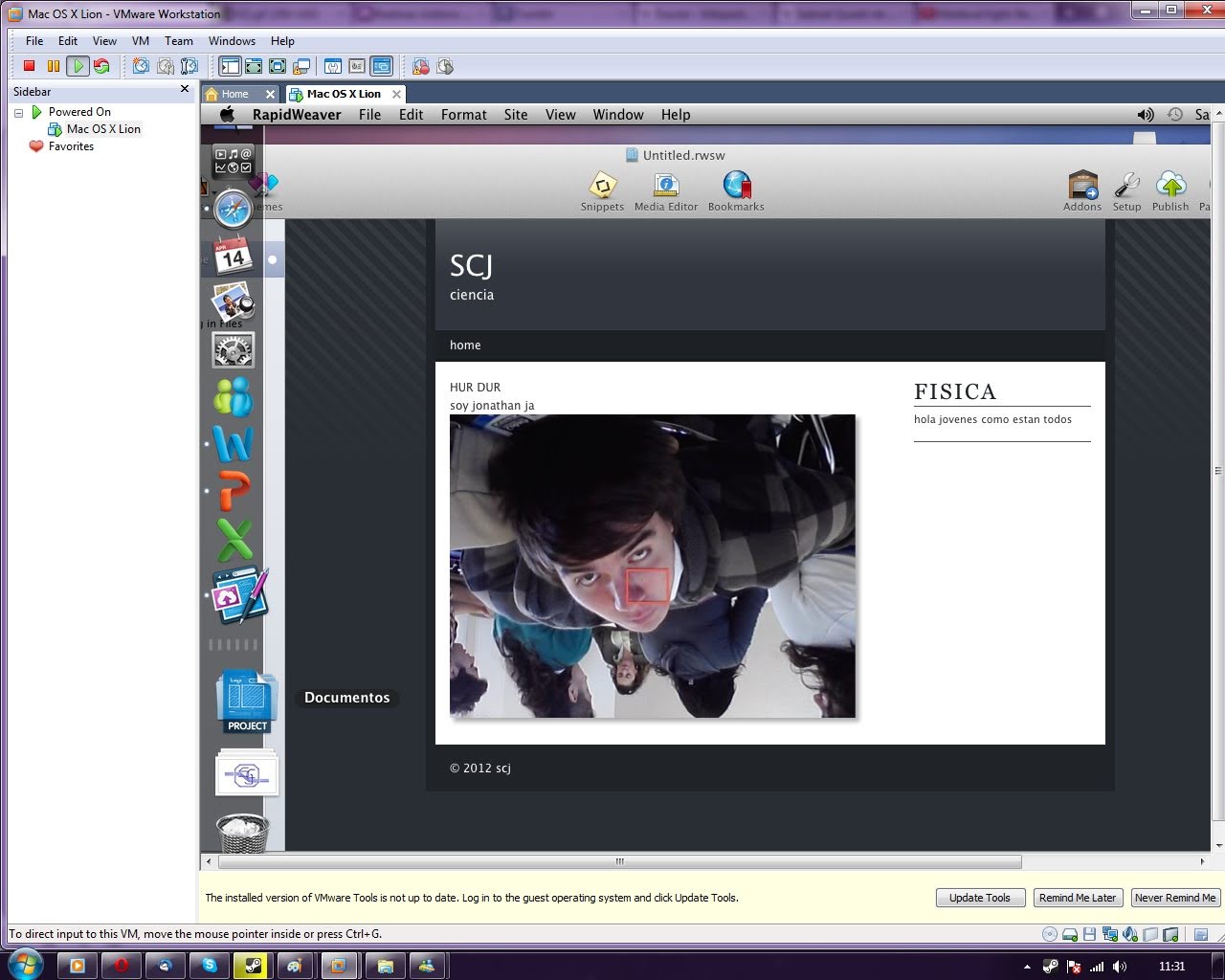Viewport: 1225px width, 980px height.
Task: Open the Format menu in RapidWeaver
Action: 463,115
